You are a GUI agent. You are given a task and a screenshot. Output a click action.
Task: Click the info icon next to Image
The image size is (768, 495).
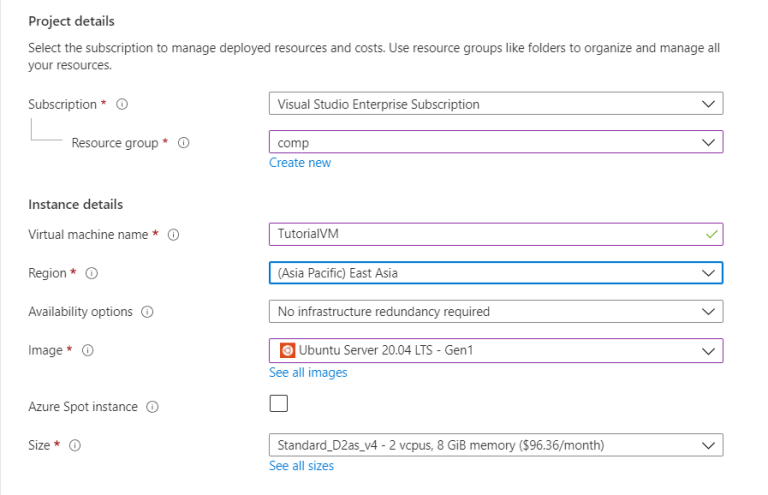(88, 350)
